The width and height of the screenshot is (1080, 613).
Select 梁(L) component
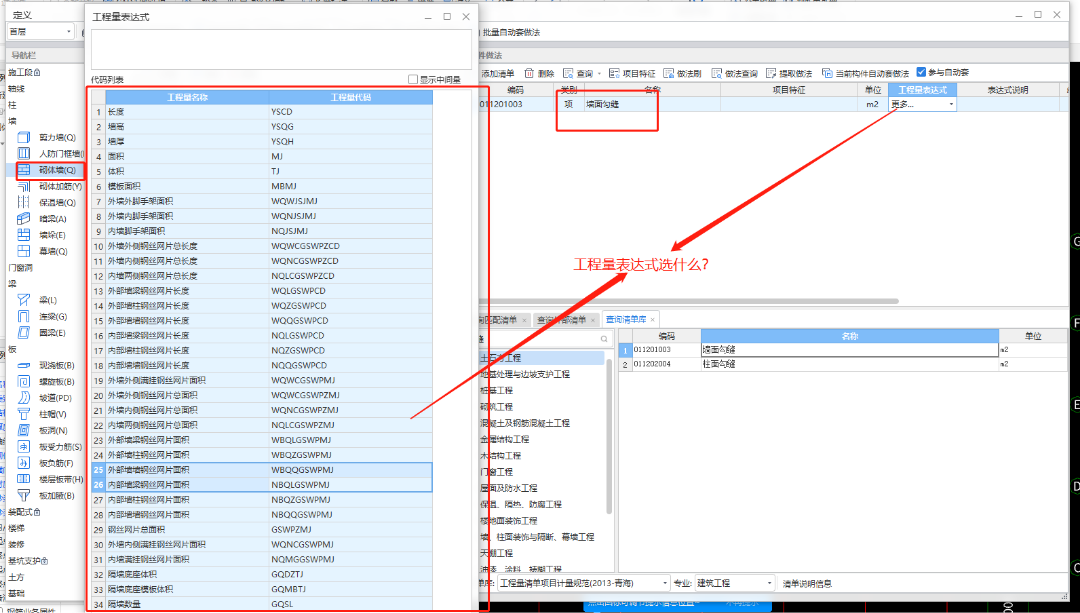48,300
